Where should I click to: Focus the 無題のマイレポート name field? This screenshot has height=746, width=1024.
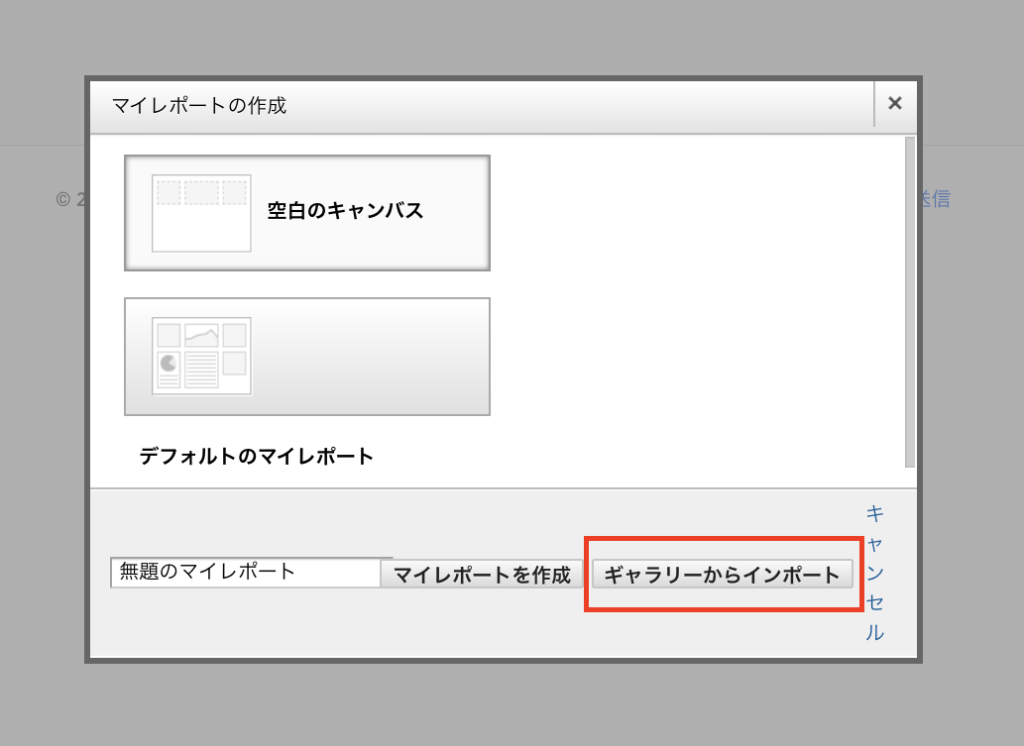pyautogui.click(x=245, y=573)
